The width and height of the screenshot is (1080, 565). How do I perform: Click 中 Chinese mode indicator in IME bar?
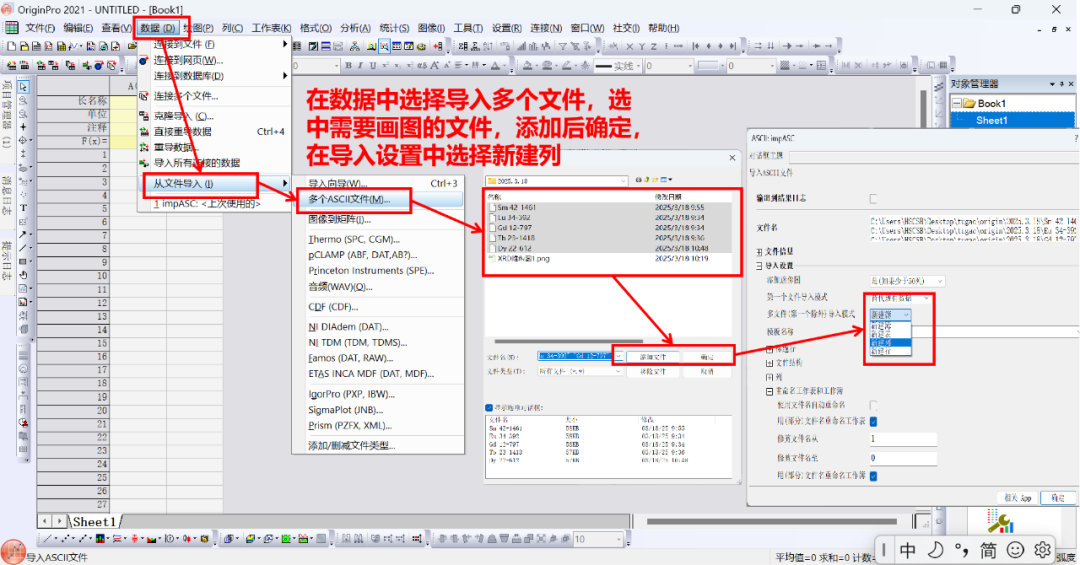(x=908, y=550)
